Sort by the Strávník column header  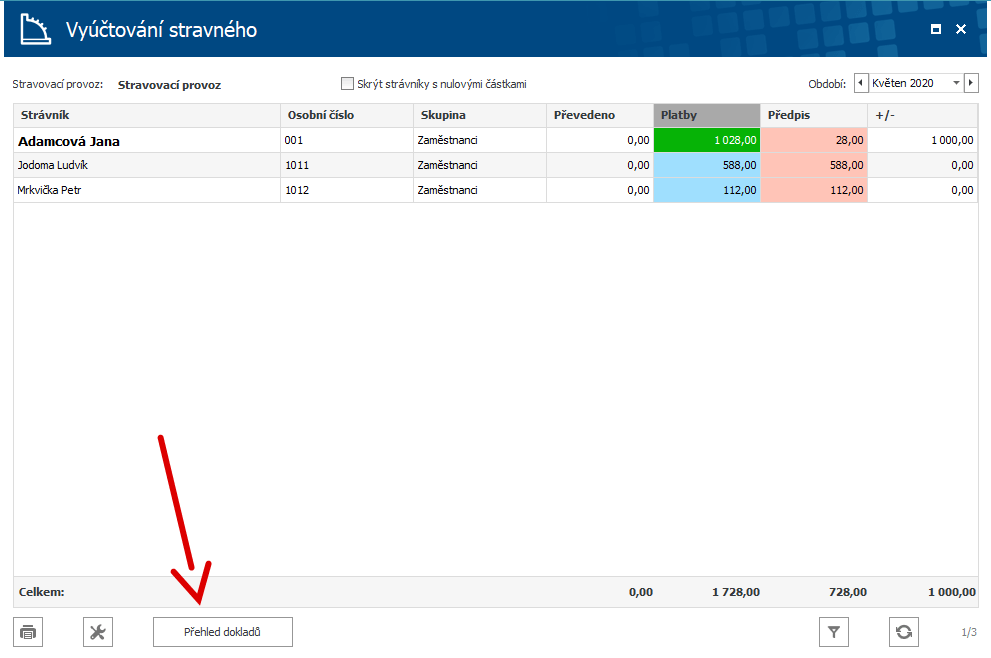click(x=147, y=115)
